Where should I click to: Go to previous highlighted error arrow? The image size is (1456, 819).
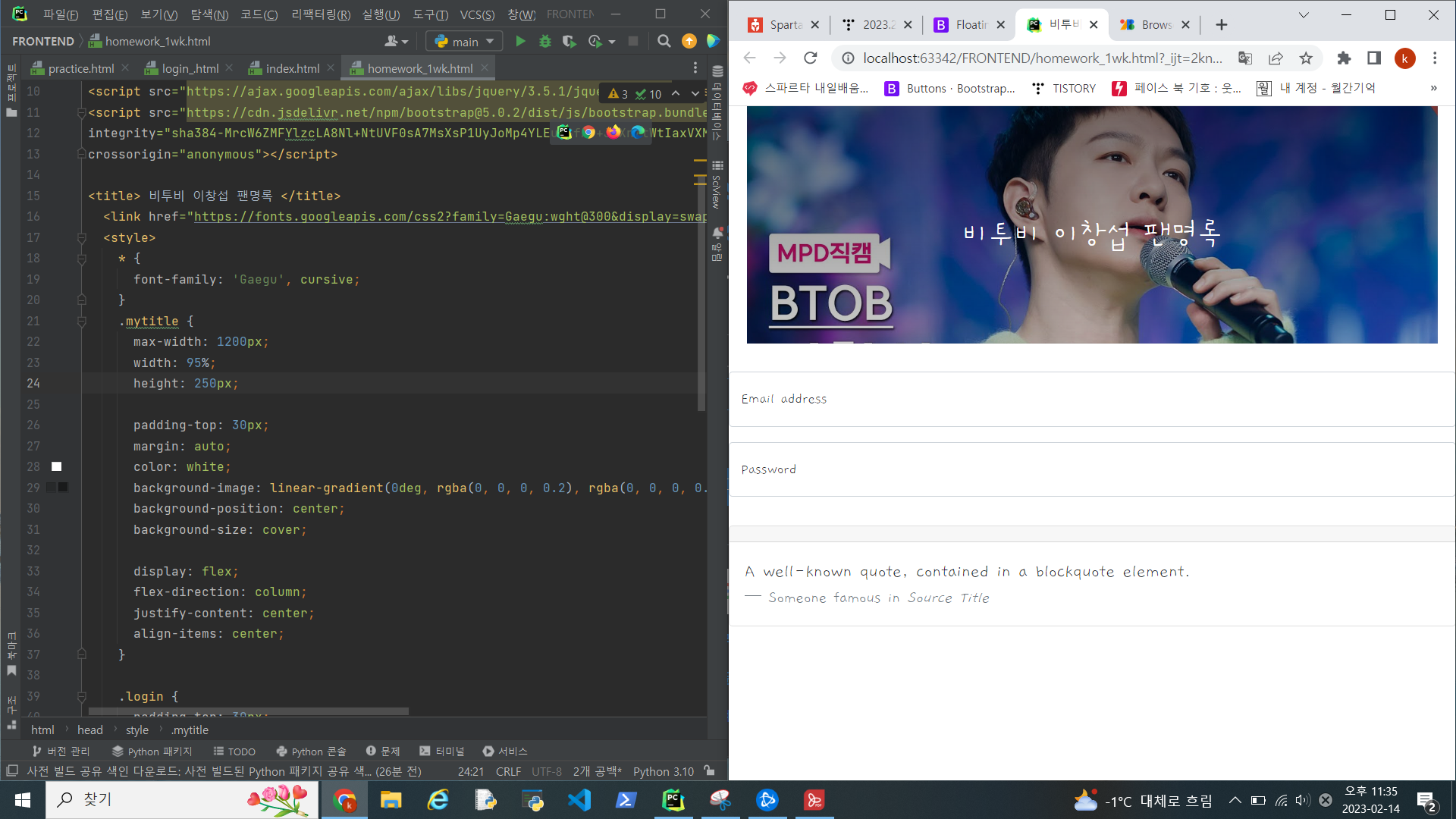pos(676,93)
